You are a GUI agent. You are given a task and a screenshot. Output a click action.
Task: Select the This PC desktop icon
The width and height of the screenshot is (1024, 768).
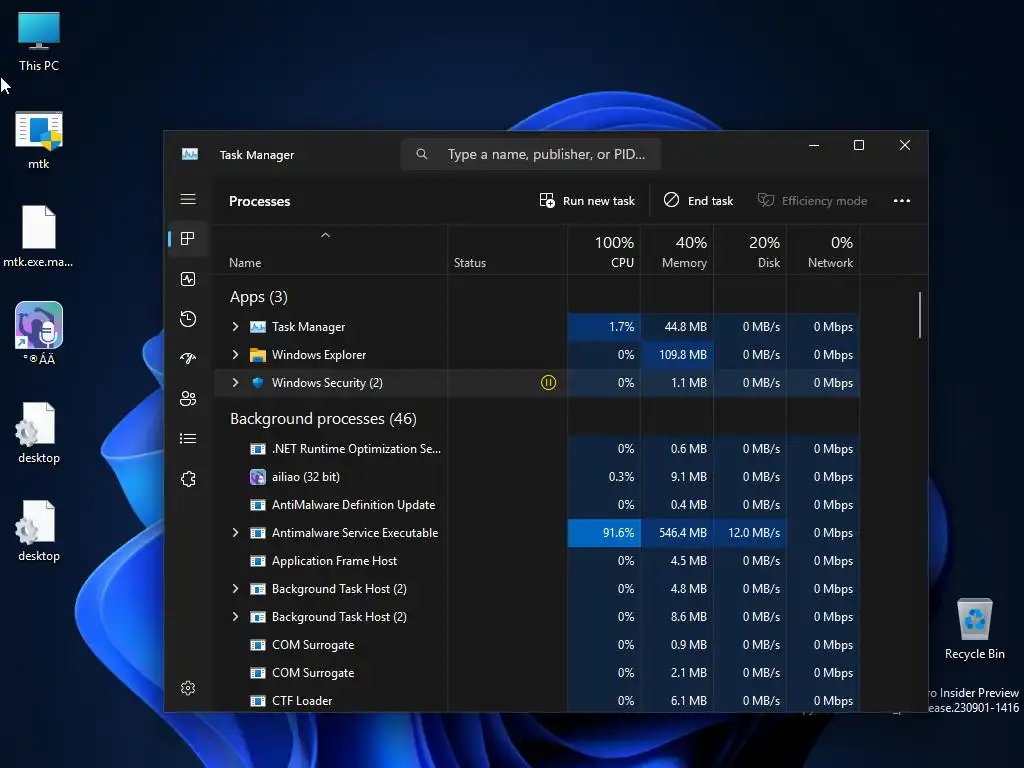(39, 40)
